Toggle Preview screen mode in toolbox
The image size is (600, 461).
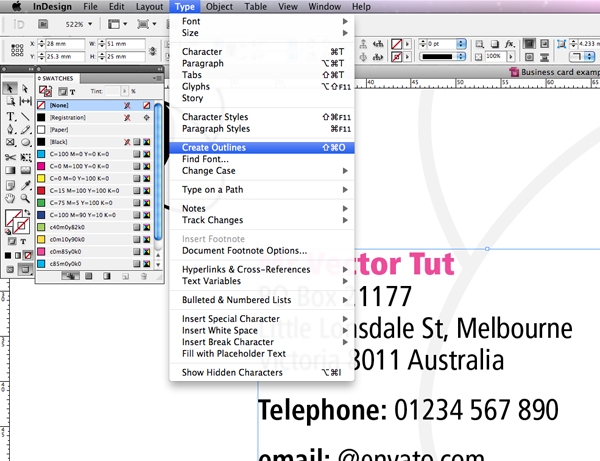[25, 269]
